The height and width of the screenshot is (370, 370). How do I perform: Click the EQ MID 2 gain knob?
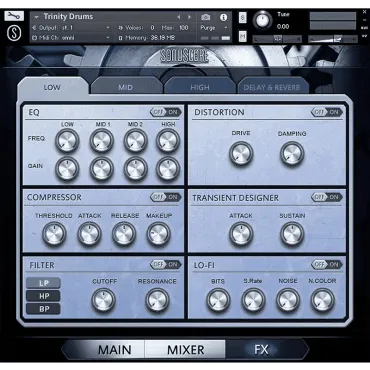[136, 169]
